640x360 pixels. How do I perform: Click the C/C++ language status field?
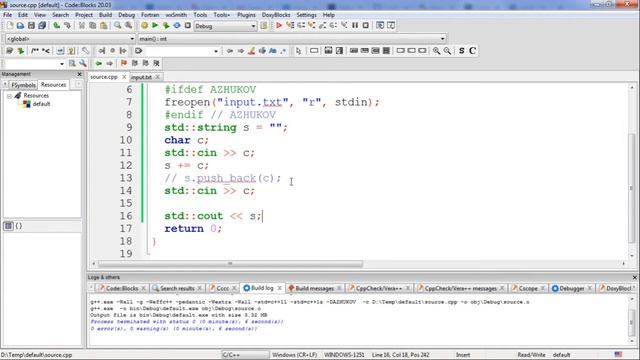pos(245,355)
